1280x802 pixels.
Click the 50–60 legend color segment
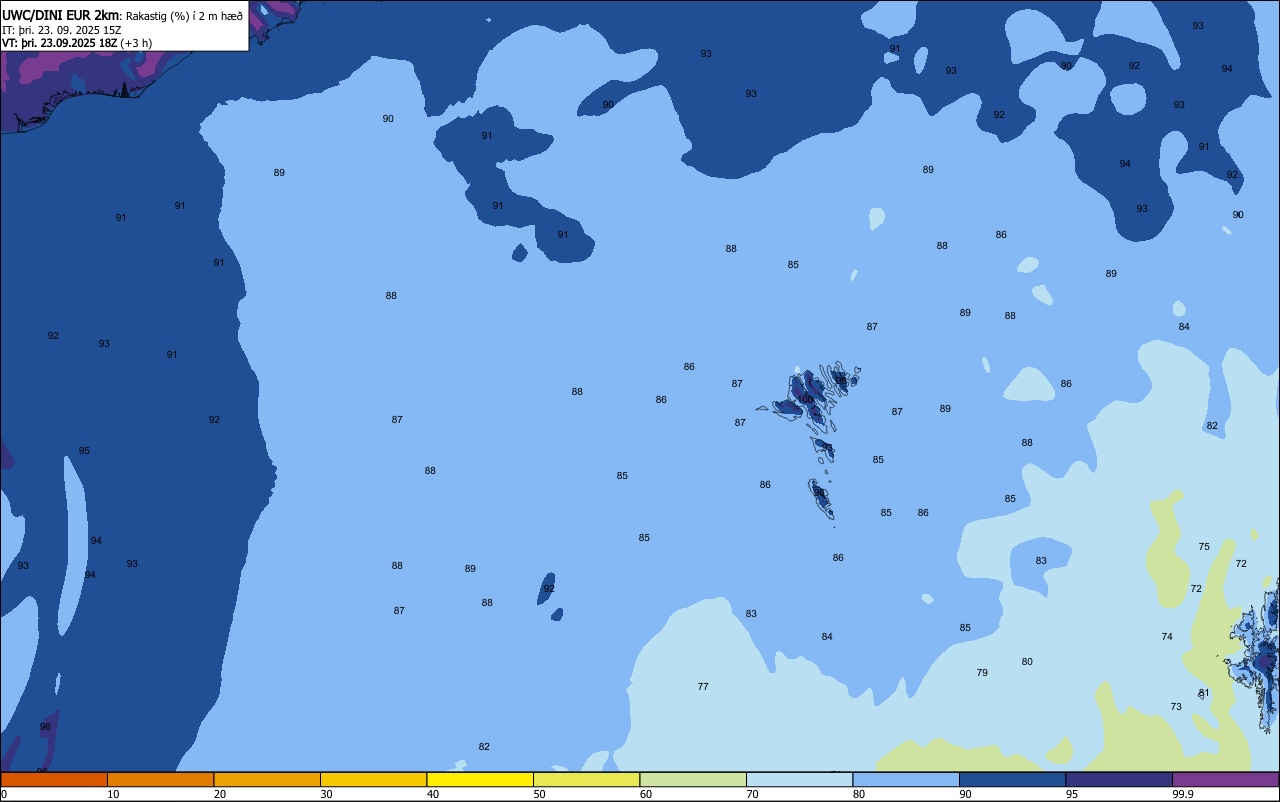586,779
